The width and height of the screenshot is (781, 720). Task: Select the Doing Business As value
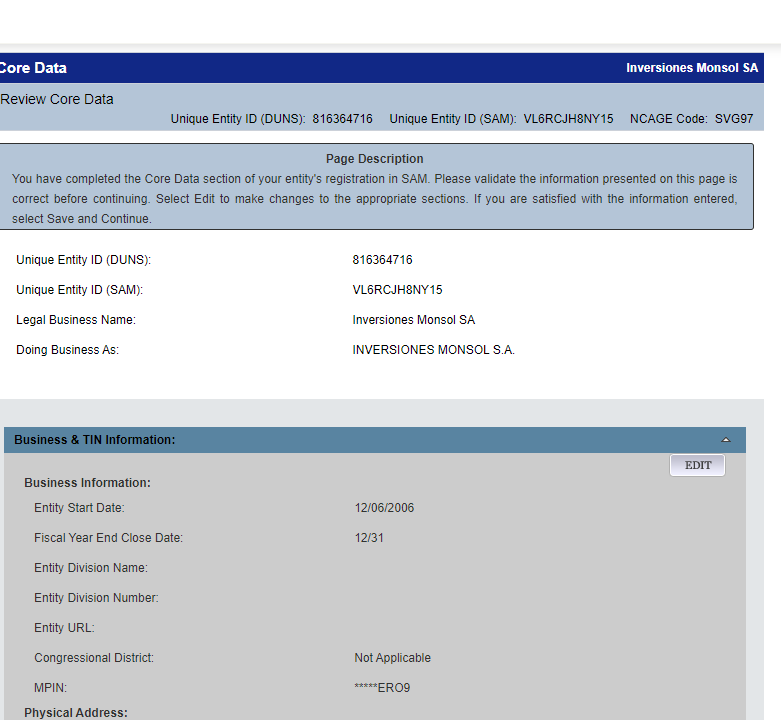tap(433, 350)
